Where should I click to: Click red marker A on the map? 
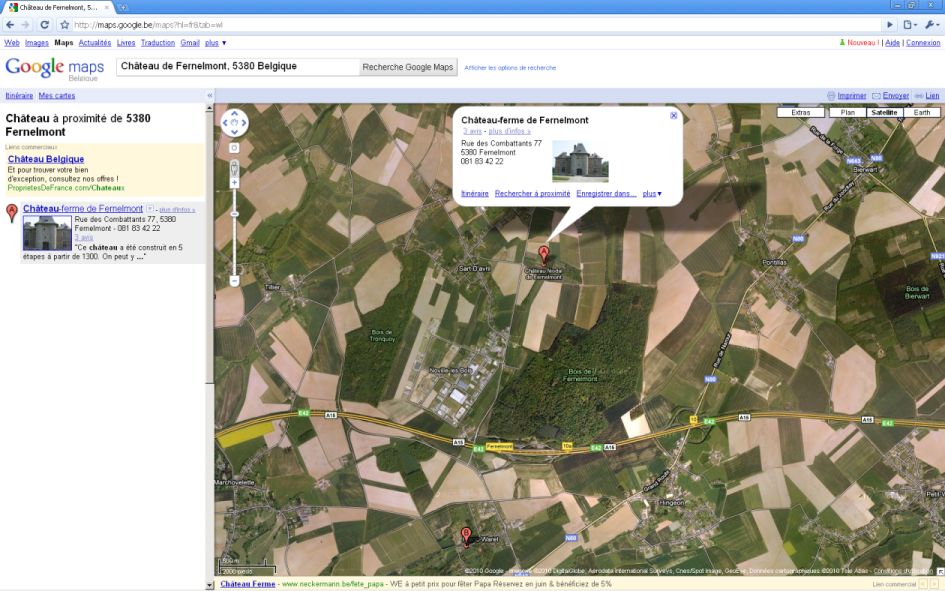pyautogui.click(x=544, y=254)
